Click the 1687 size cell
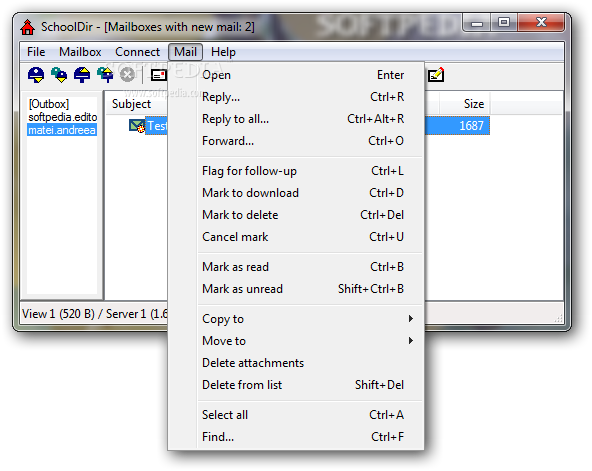 pos(471,126)
